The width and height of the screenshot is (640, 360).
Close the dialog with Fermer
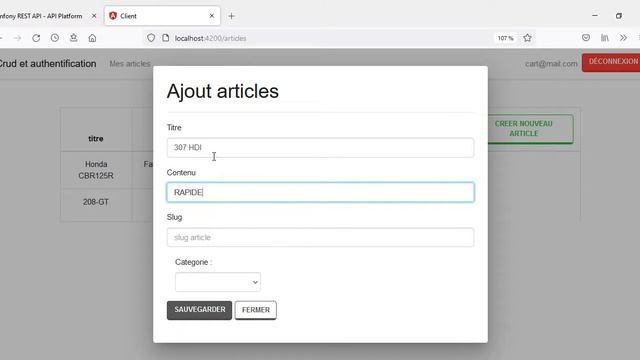point(256,310)
